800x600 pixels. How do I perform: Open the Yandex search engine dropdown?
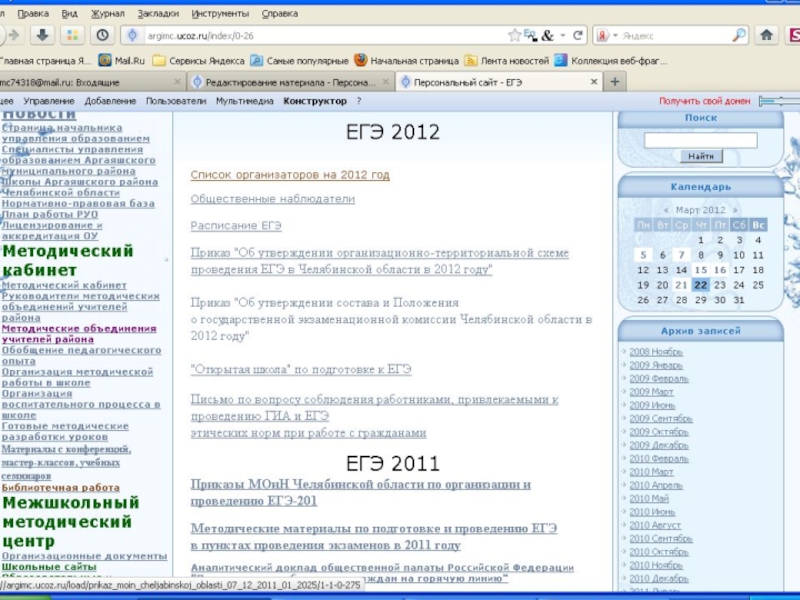615,35
